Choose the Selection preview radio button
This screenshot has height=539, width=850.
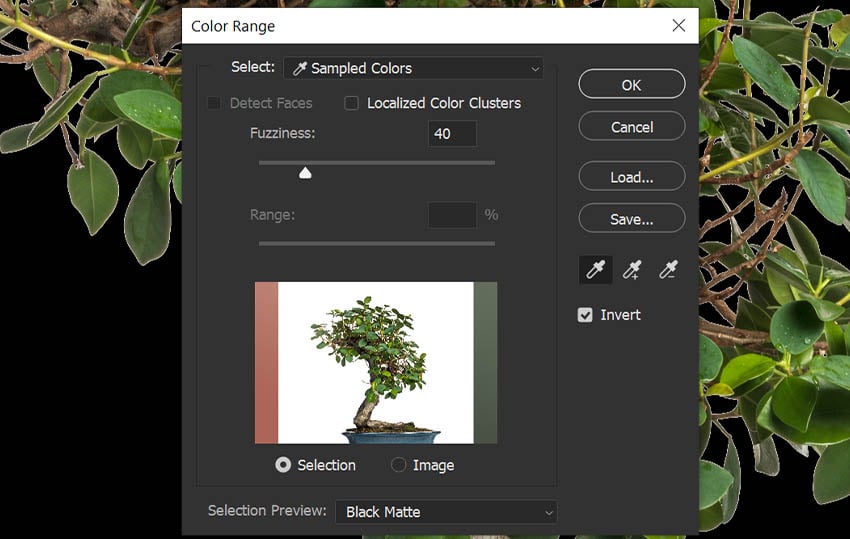pyautogui.click(x=283, y=465)
